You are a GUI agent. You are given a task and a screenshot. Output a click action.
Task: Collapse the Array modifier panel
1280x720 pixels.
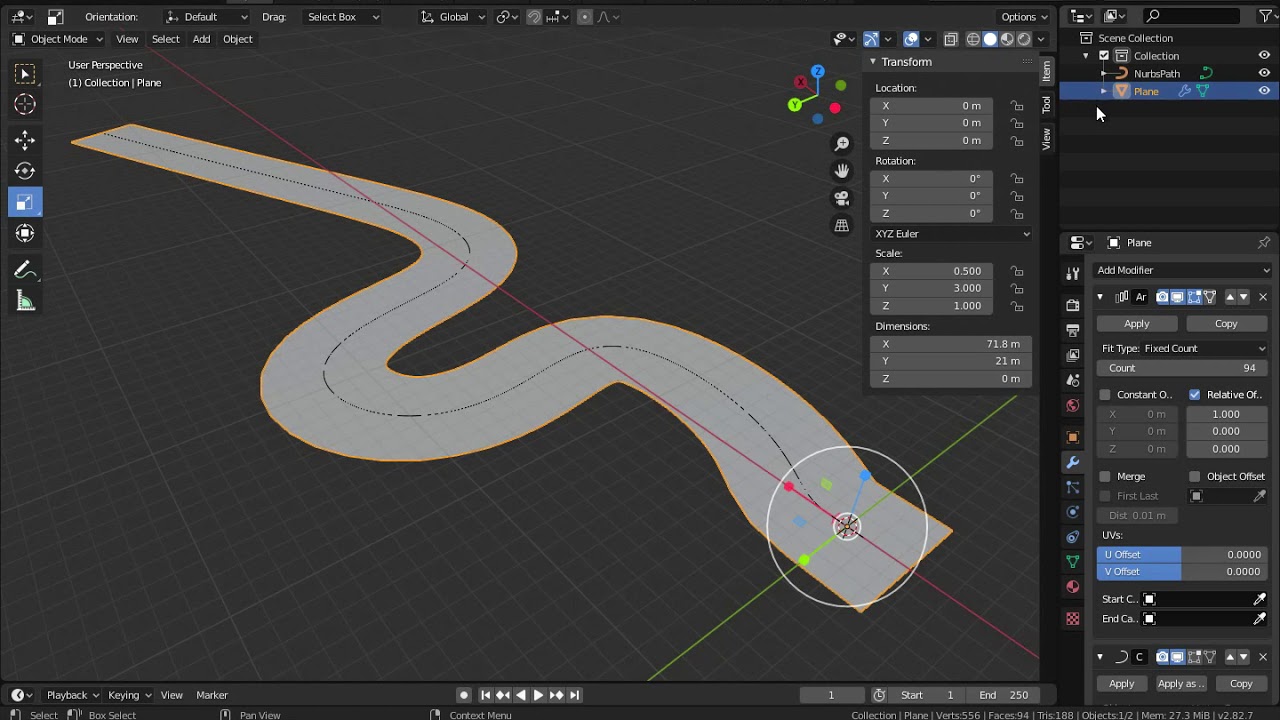[1100, 297]
